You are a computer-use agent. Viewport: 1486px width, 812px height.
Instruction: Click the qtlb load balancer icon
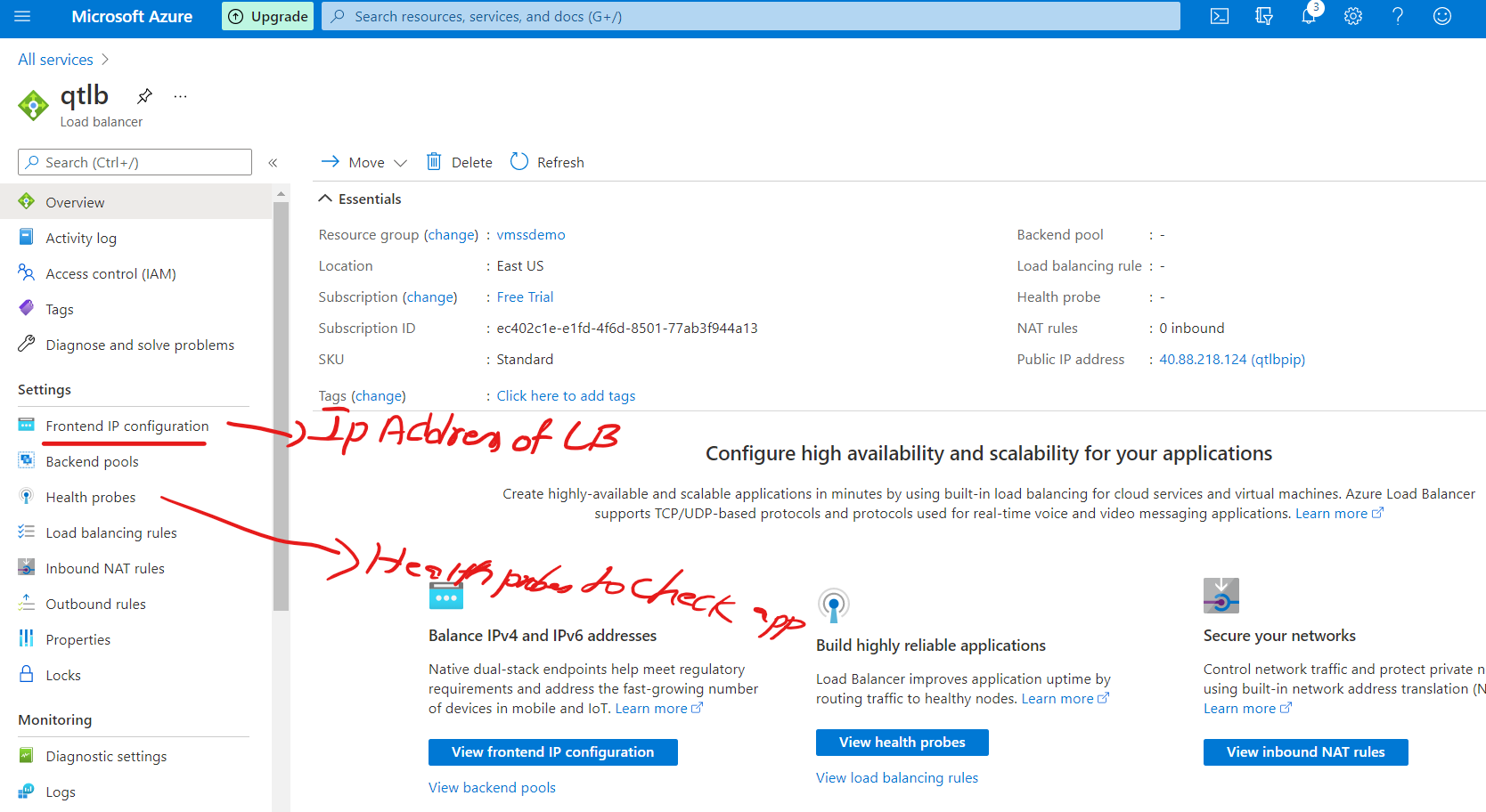click(x=34, y=105)
